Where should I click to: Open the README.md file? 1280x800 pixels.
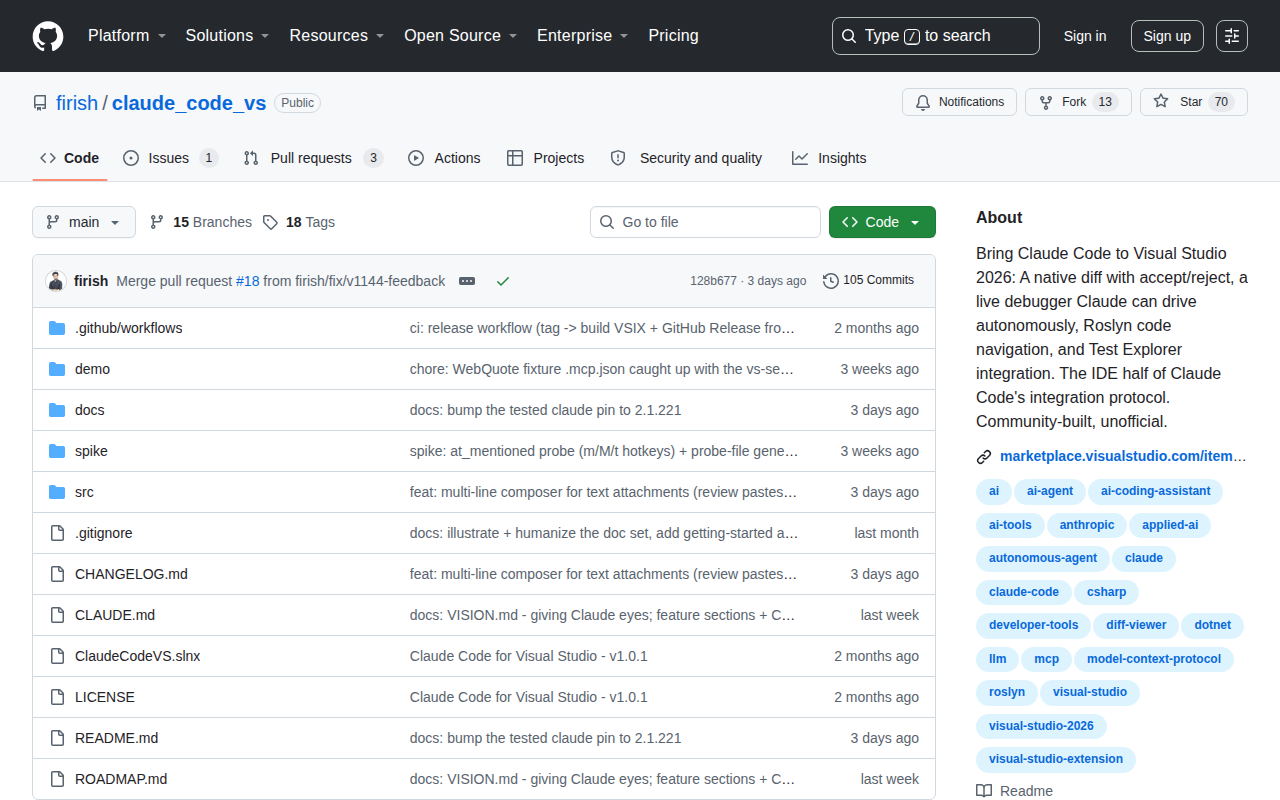pos(116,738)
